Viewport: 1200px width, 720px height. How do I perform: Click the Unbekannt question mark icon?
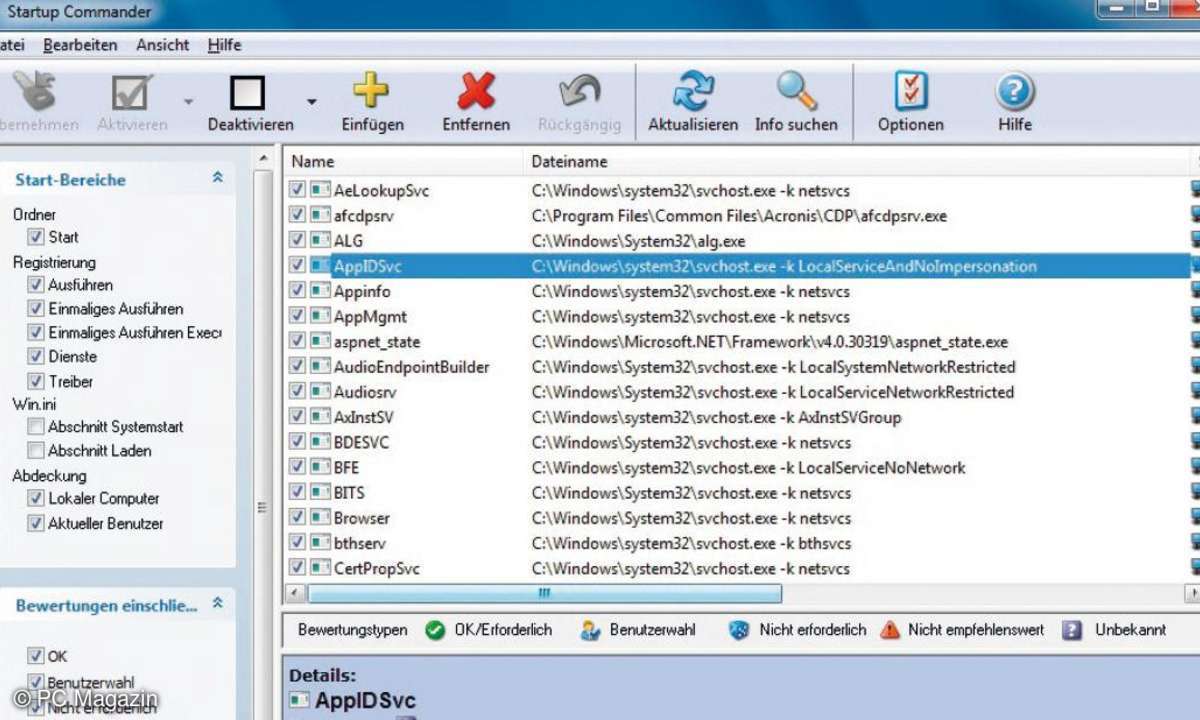click(1072, 630)
